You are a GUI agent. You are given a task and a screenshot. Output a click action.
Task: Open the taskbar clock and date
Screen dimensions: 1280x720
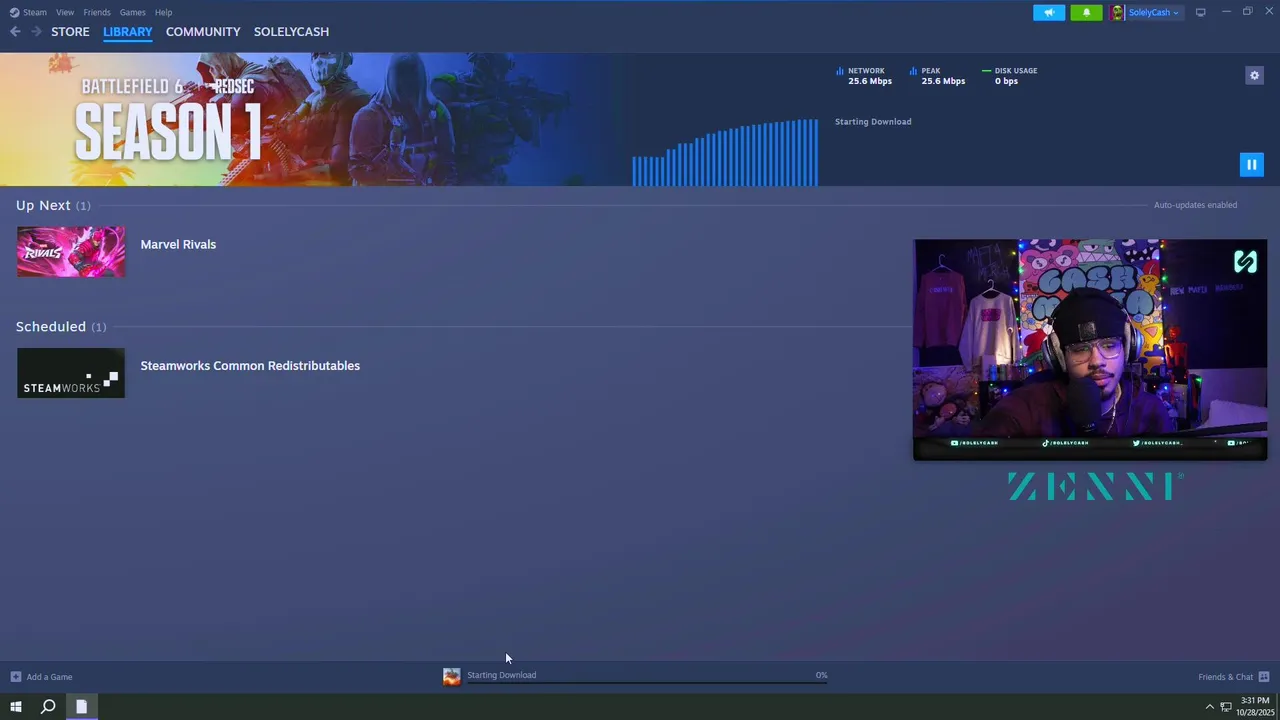(x=1254, y=707)
